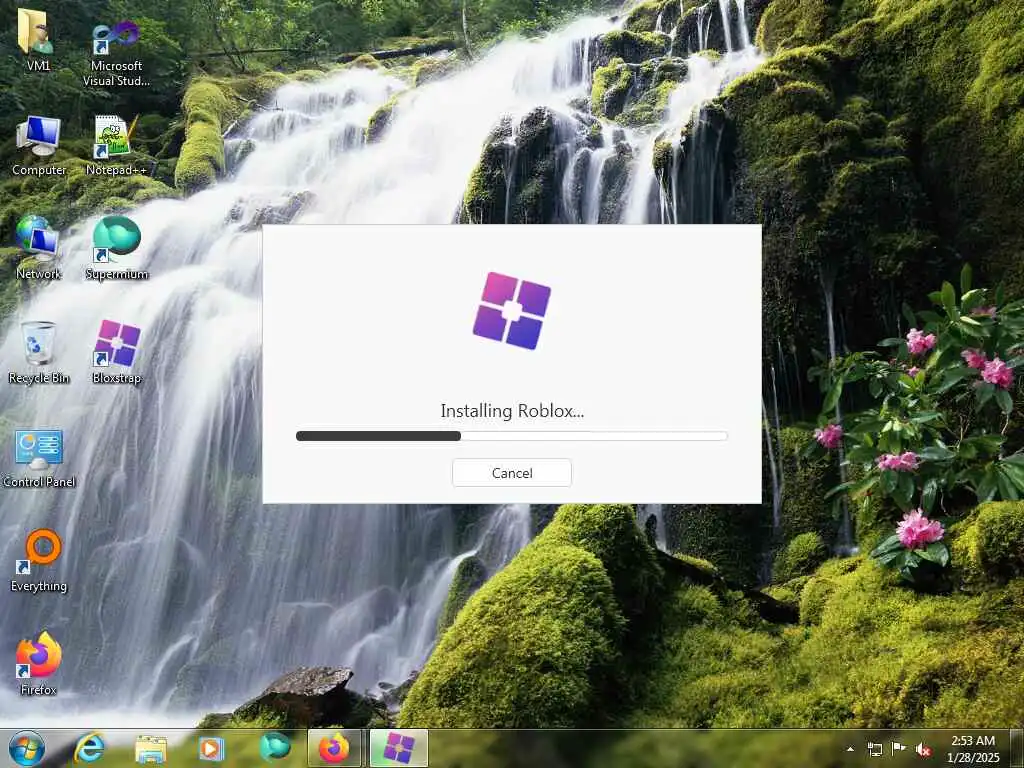Select the Microsoft Visual Studio shortcut
This screenshot has height=768, width=1024.
point(116,54)
